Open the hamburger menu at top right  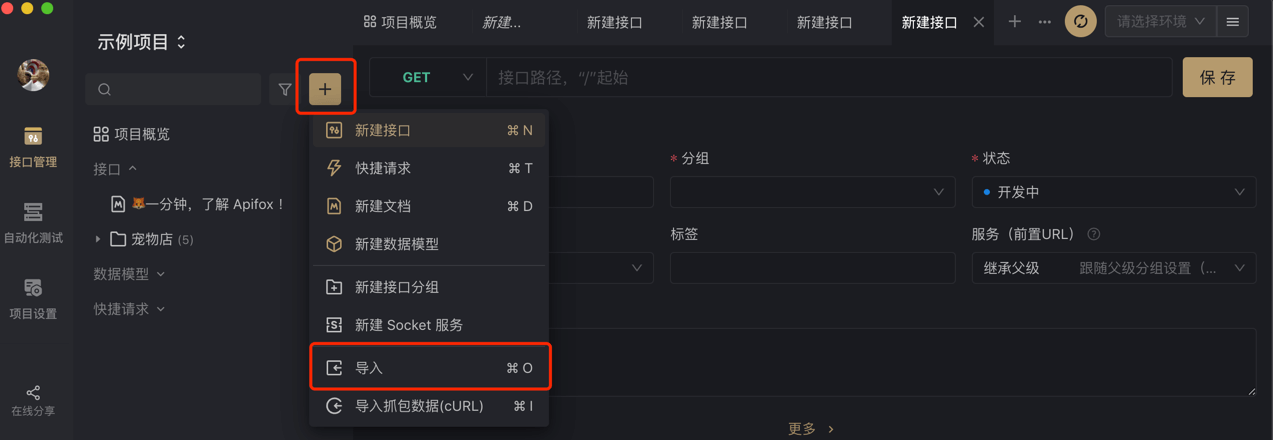tap(1233, 21)
